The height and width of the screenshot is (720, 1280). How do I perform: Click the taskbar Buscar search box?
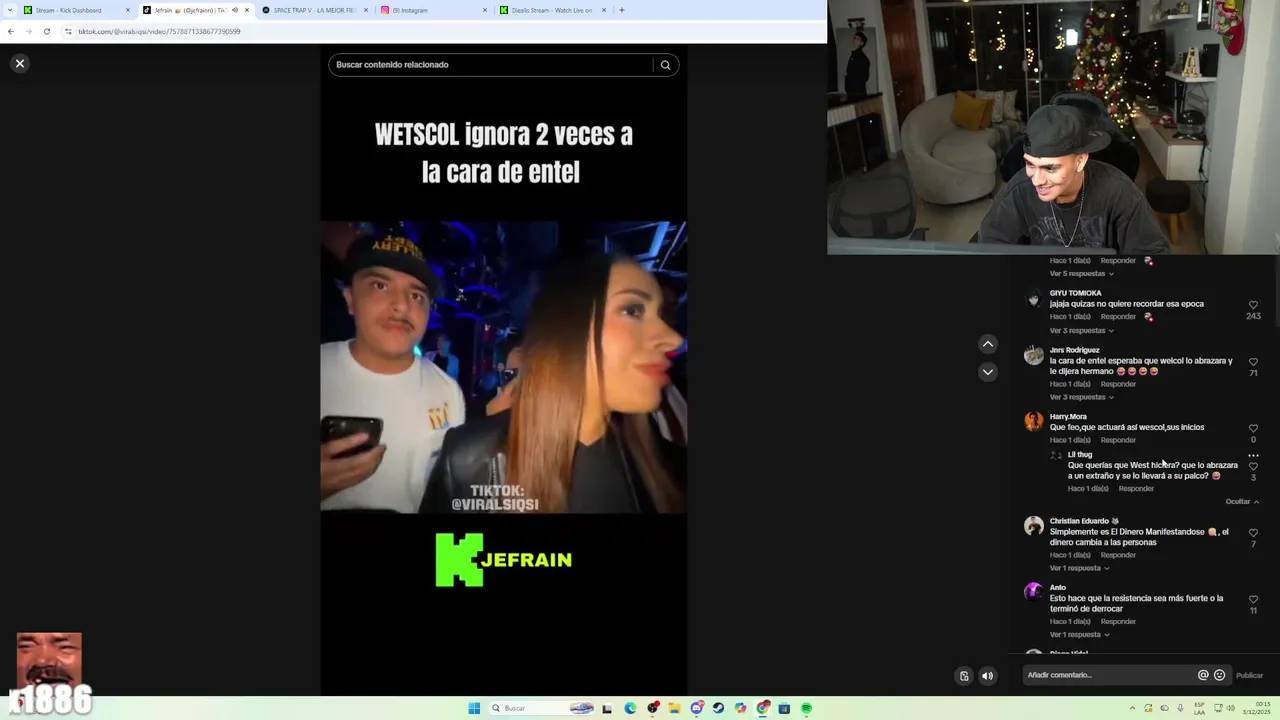(541, 708)
